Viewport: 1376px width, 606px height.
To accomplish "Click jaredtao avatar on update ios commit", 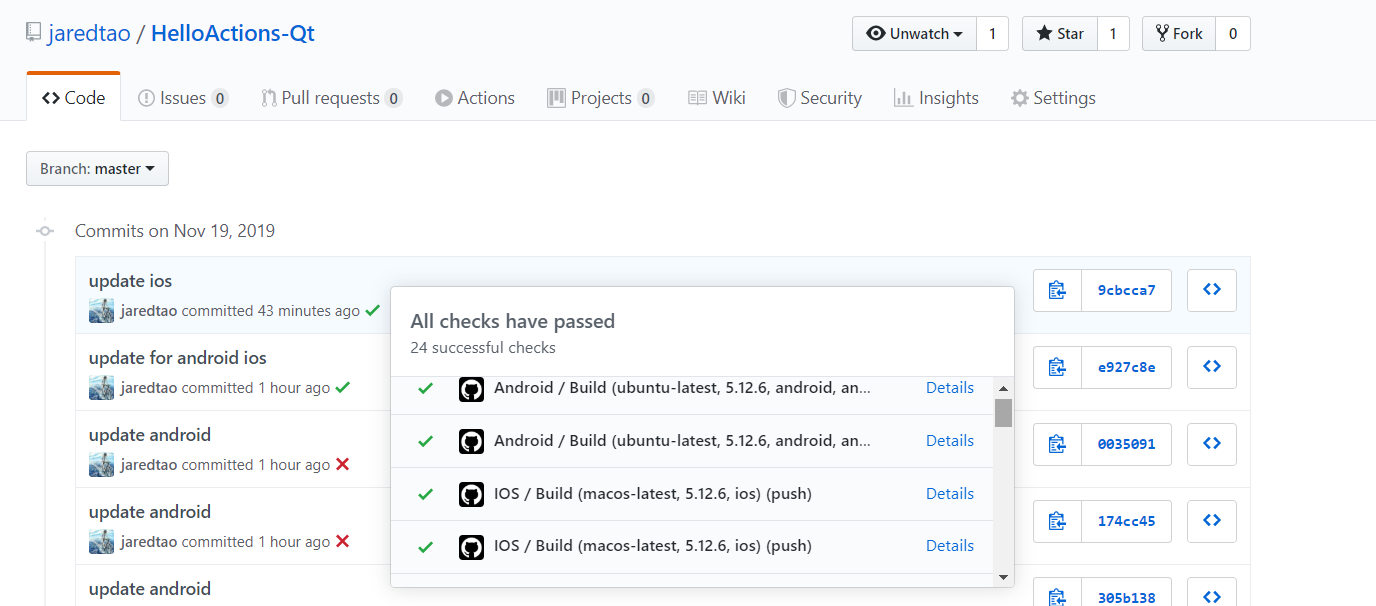I will (x=101, y=311).
